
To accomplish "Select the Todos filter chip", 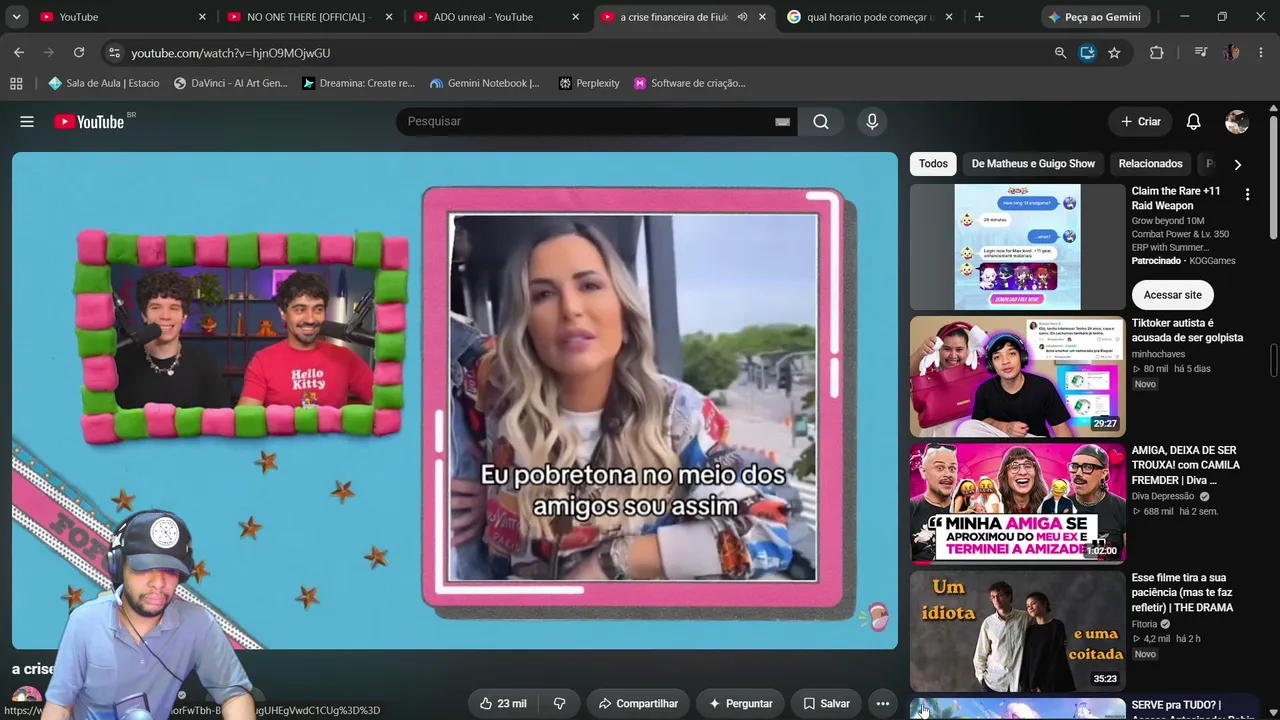I will click(x=933, y=164).
